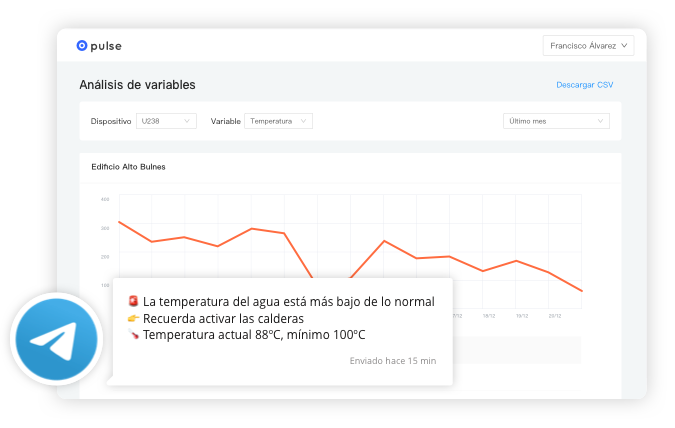Click the Enviado hace 15 min timestamp

pyautogui.click(x=392, y=360)
